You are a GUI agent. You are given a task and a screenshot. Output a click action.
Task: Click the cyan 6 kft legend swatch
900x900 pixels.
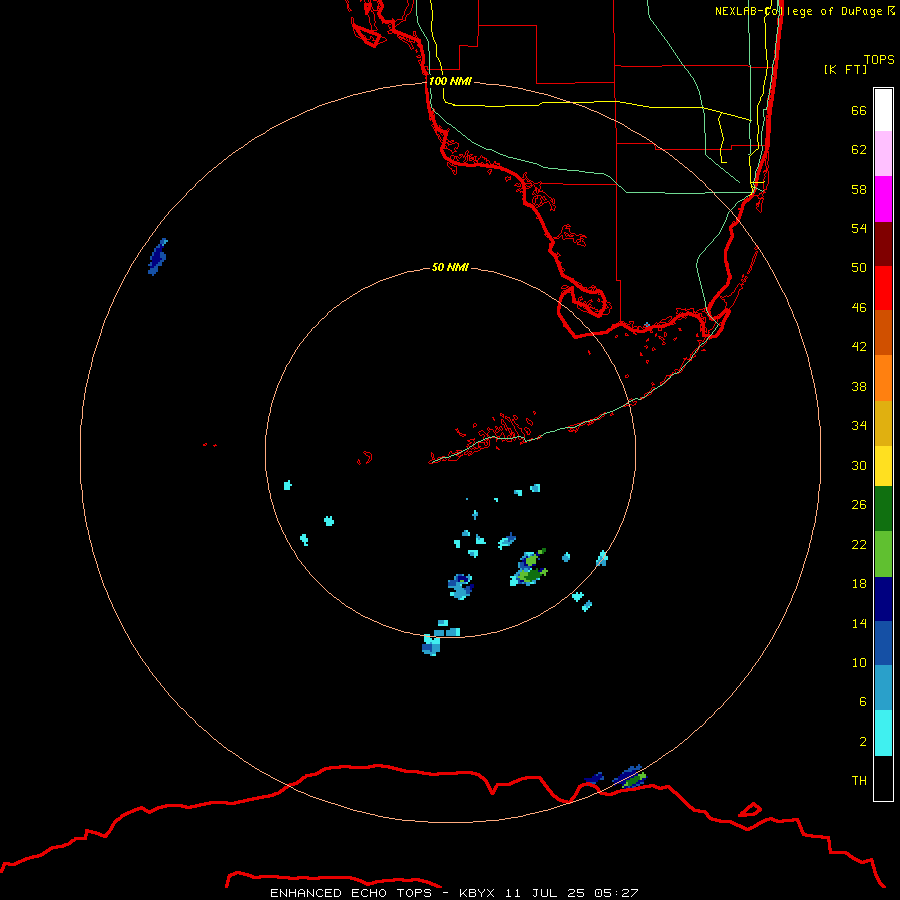point(883,733)
